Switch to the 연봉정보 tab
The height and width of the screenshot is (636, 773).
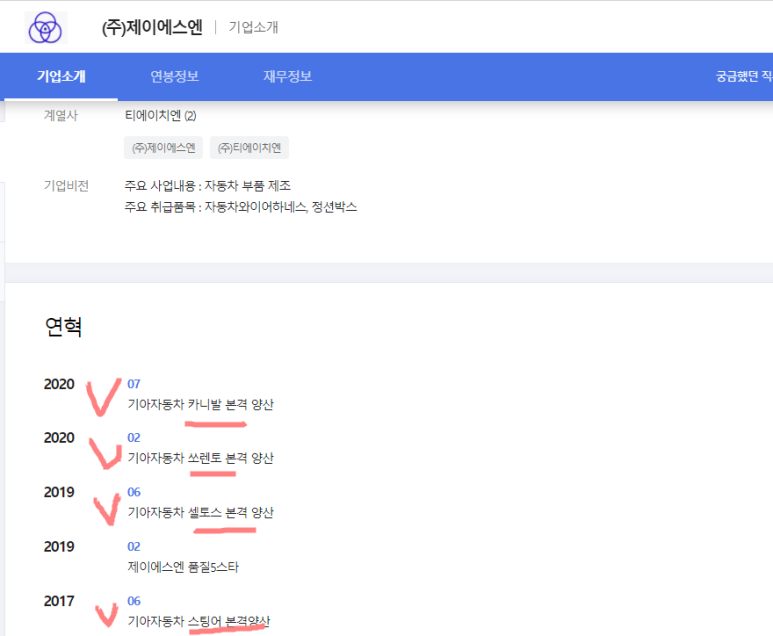click(175, 76)
